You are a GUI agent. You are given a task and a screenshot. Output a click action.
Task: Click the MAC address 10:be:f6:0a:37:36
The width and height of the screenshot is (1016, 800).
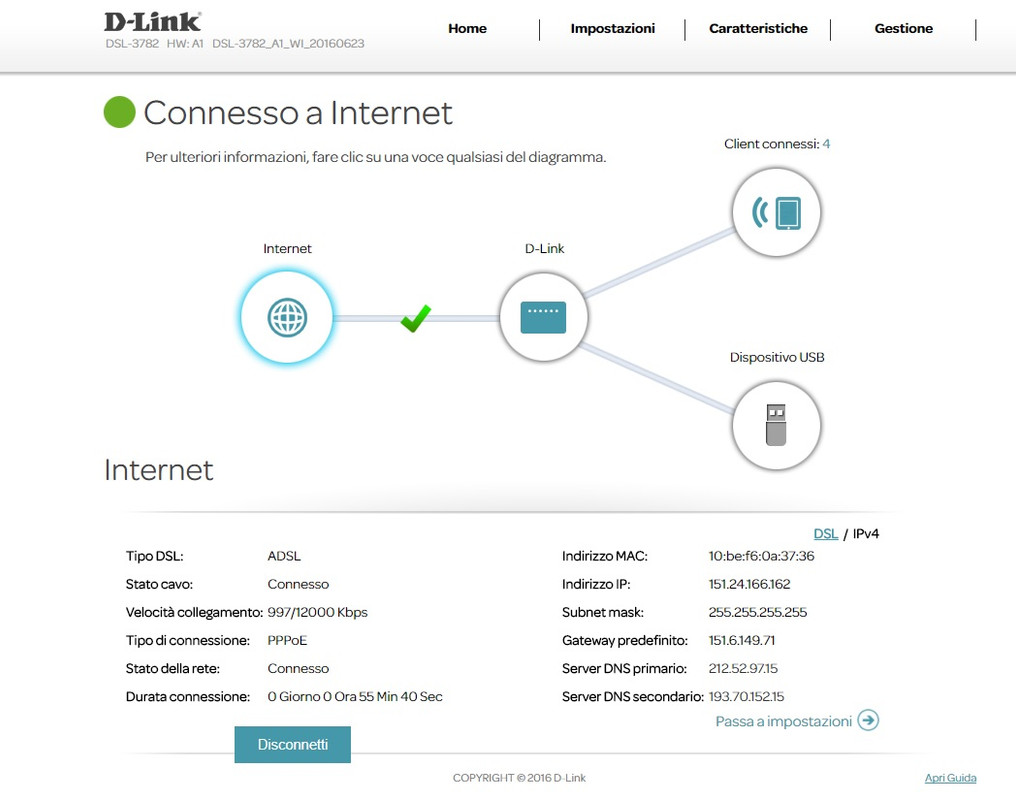coord(761,556)
